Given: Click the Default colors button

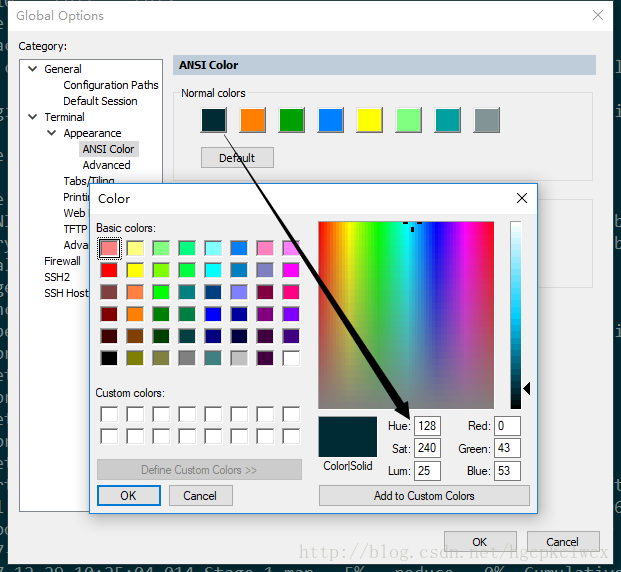Looking at the screenshot, I should (x=237, y=158).
